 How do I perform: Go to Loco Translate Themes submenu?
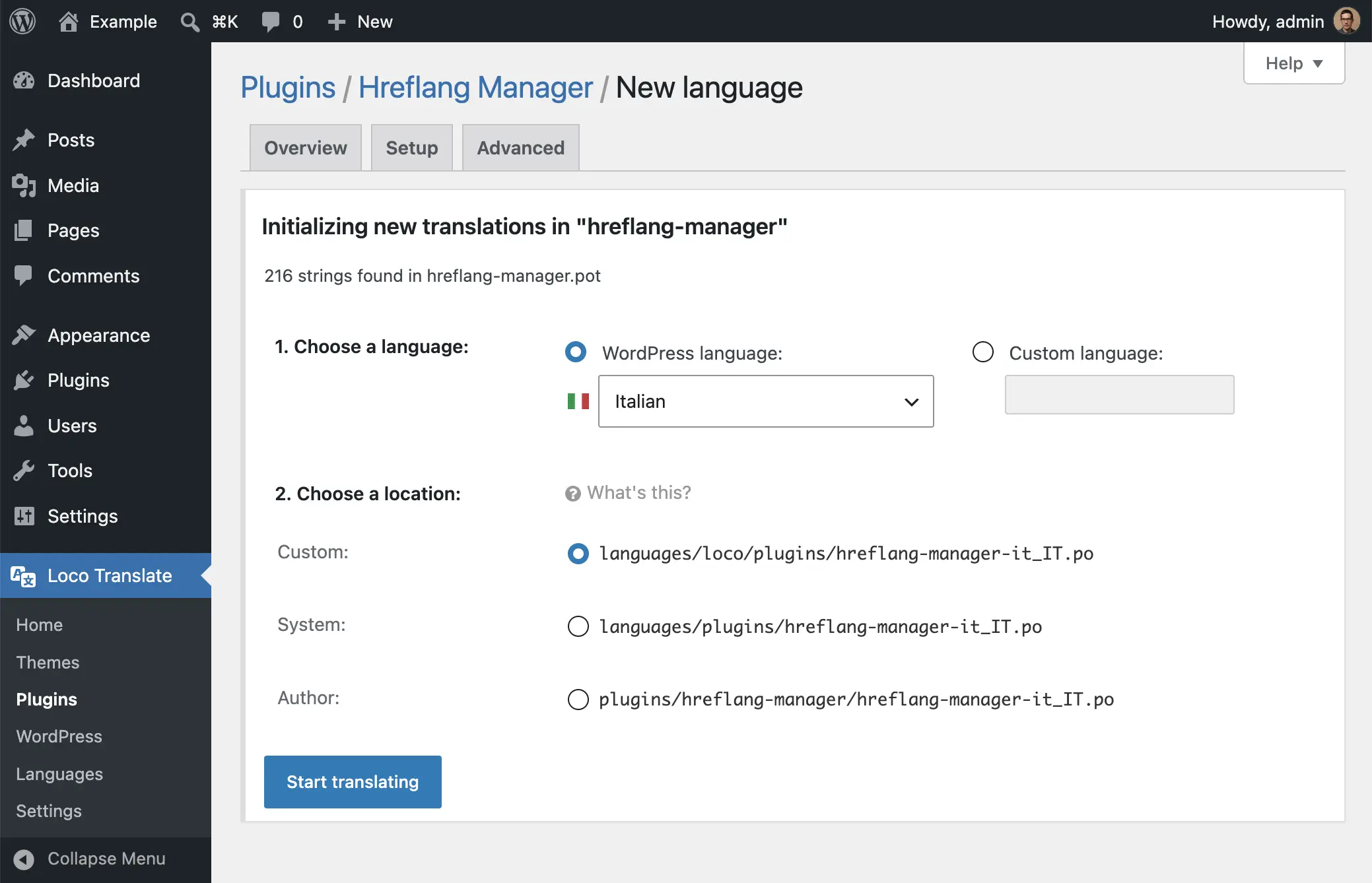click(48, 662)
